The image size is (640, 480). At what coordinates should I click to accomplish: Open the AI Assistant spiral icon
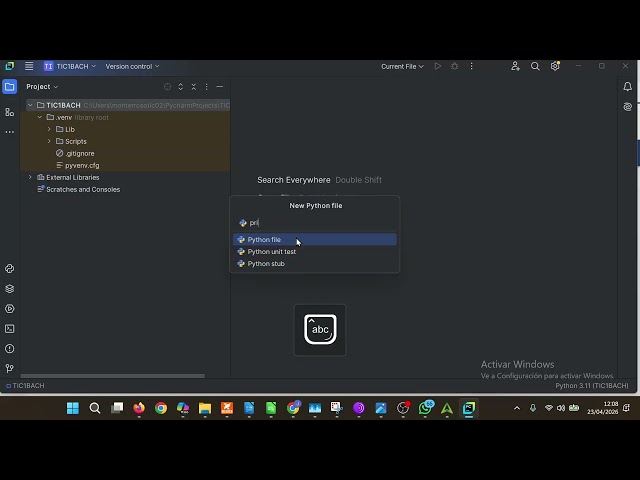click(628, 107)
